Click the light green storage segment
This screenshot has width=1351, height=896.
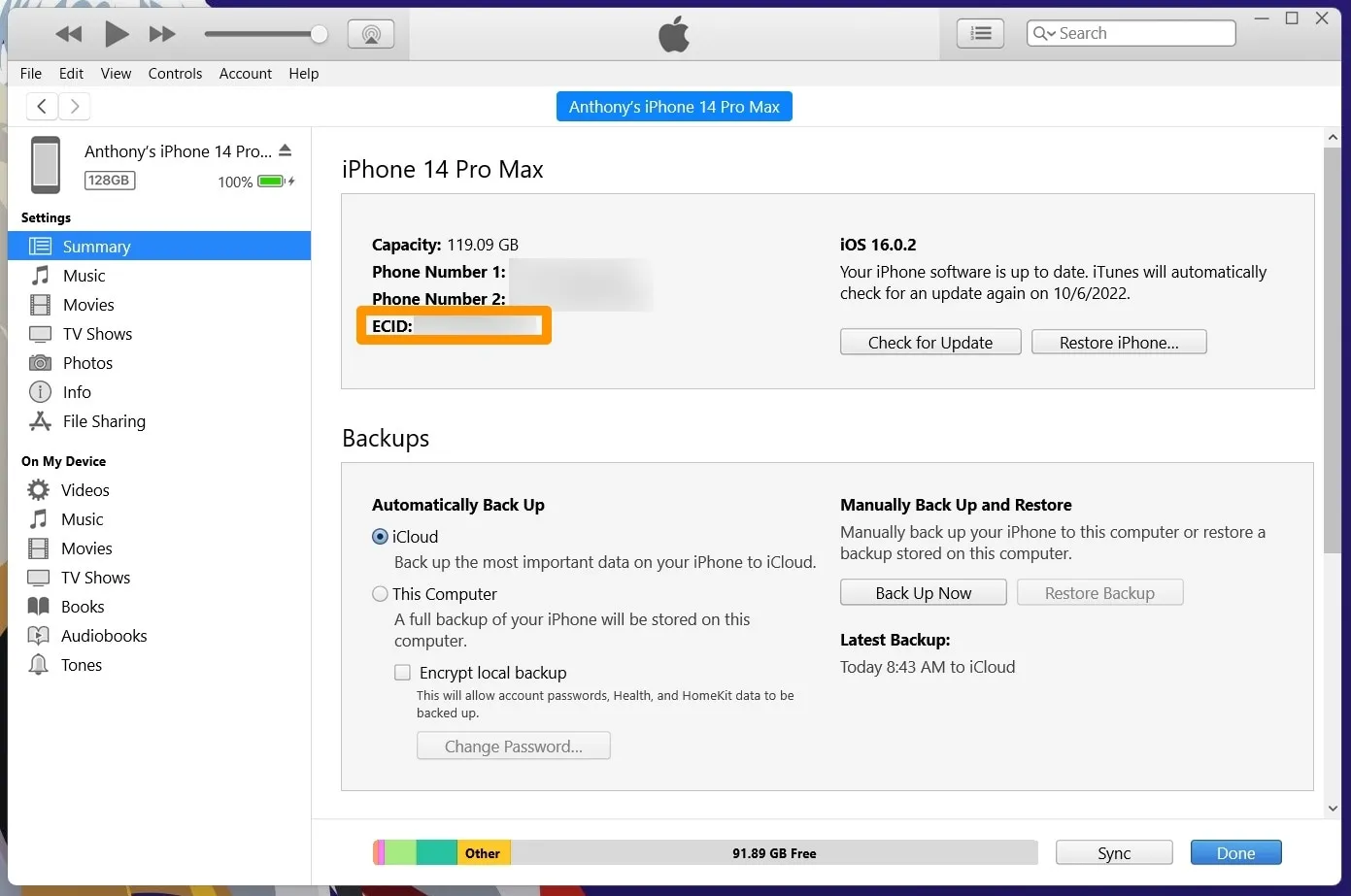click(401, 853)
